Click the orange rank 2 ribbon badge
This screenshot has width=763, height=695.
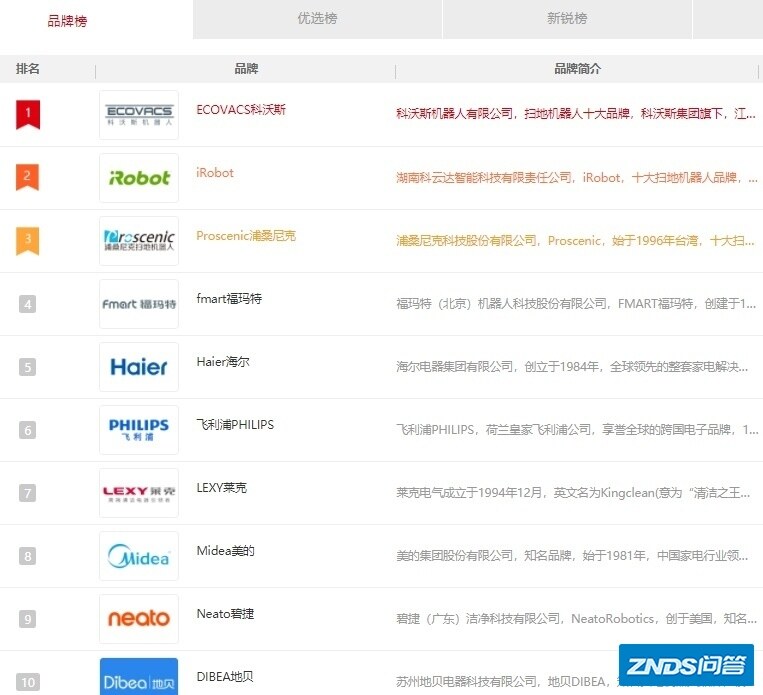click(28, 177)
